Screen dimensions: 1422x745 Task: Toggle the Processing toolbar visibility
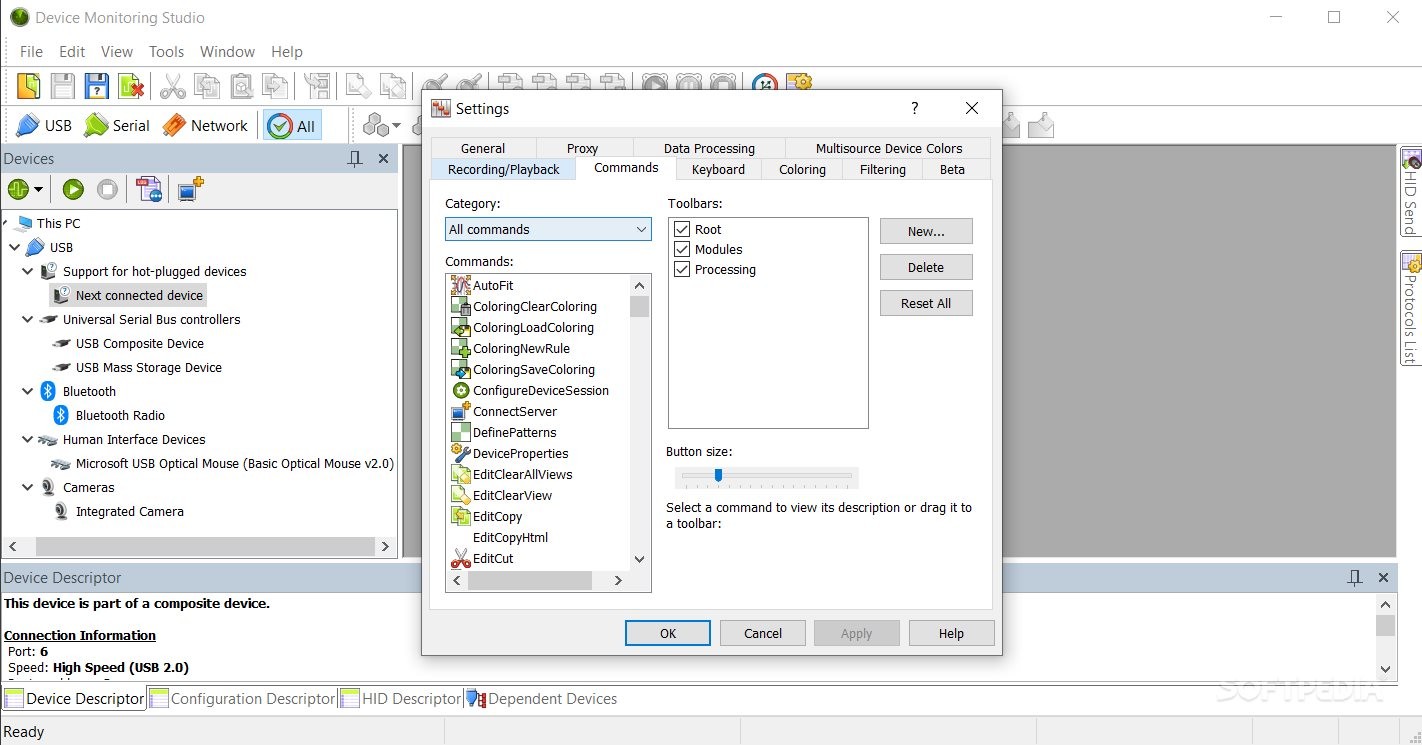tap(682, 269)
